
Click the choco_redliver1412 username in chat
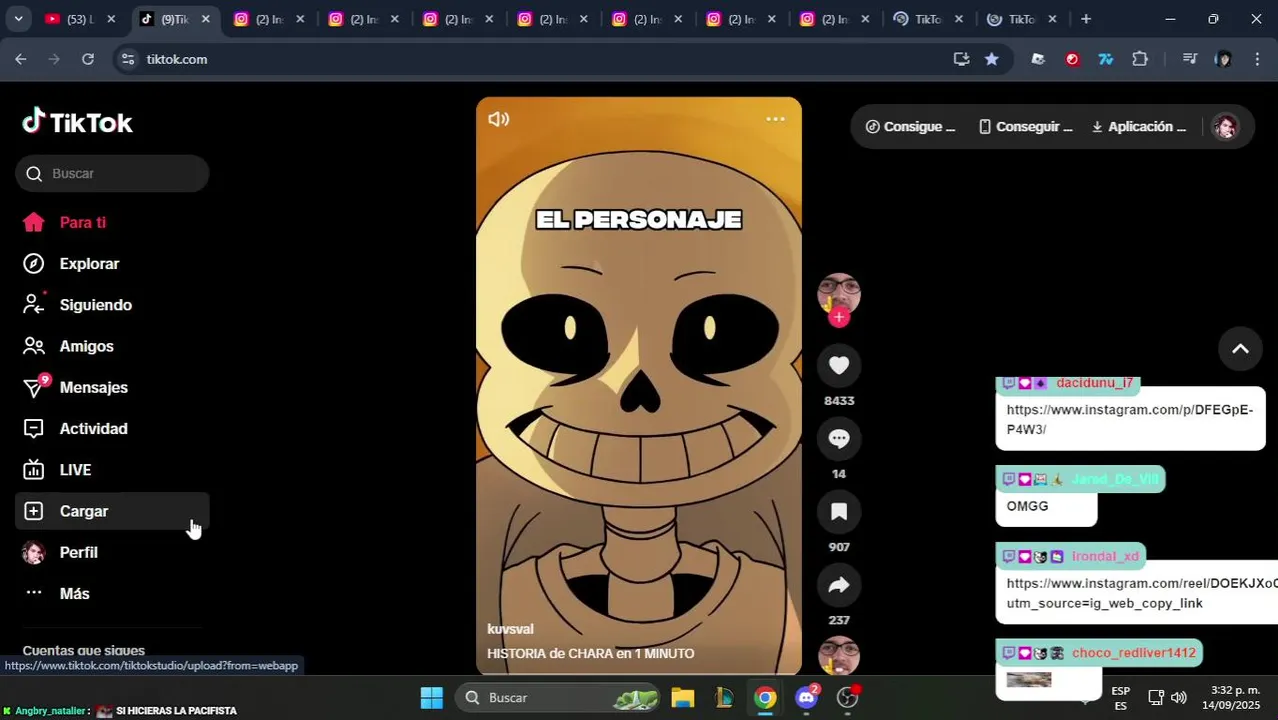1133,653
